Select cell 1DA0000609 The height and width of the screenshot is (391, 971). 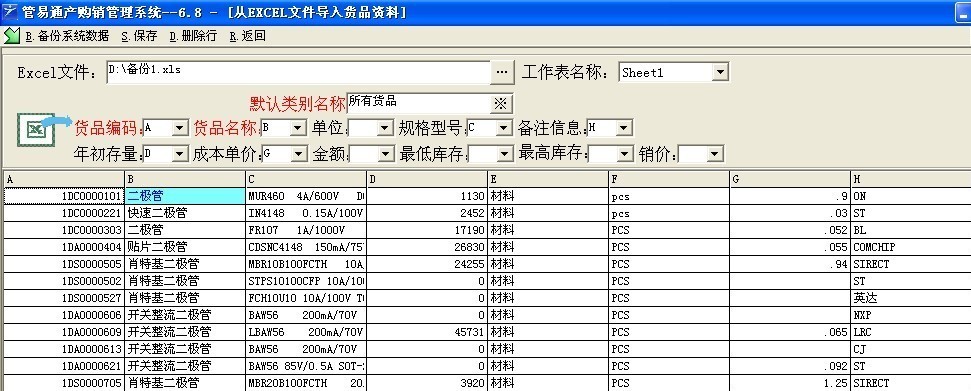64,332
